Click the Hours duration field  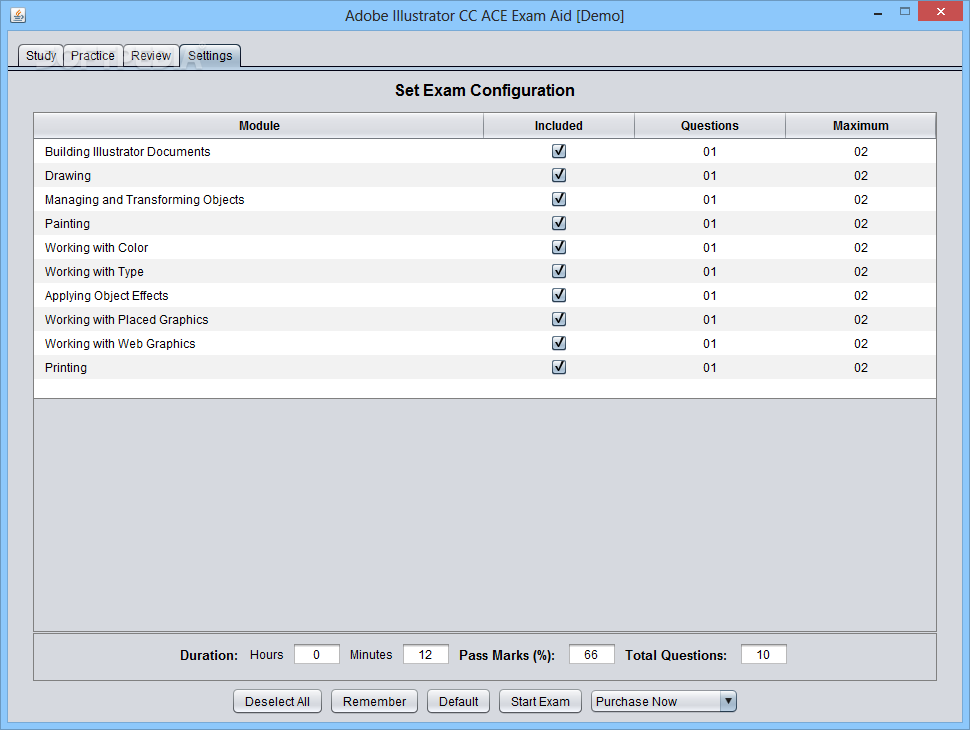pos(317,655)
